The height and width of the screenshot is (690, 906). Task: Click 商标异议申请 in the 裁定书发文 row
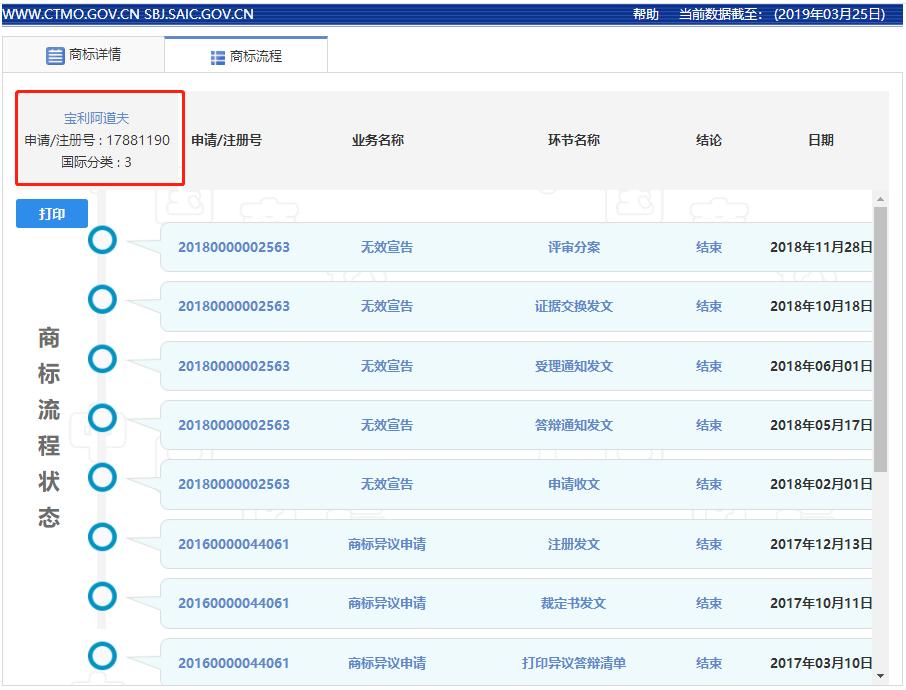[387, 603]
